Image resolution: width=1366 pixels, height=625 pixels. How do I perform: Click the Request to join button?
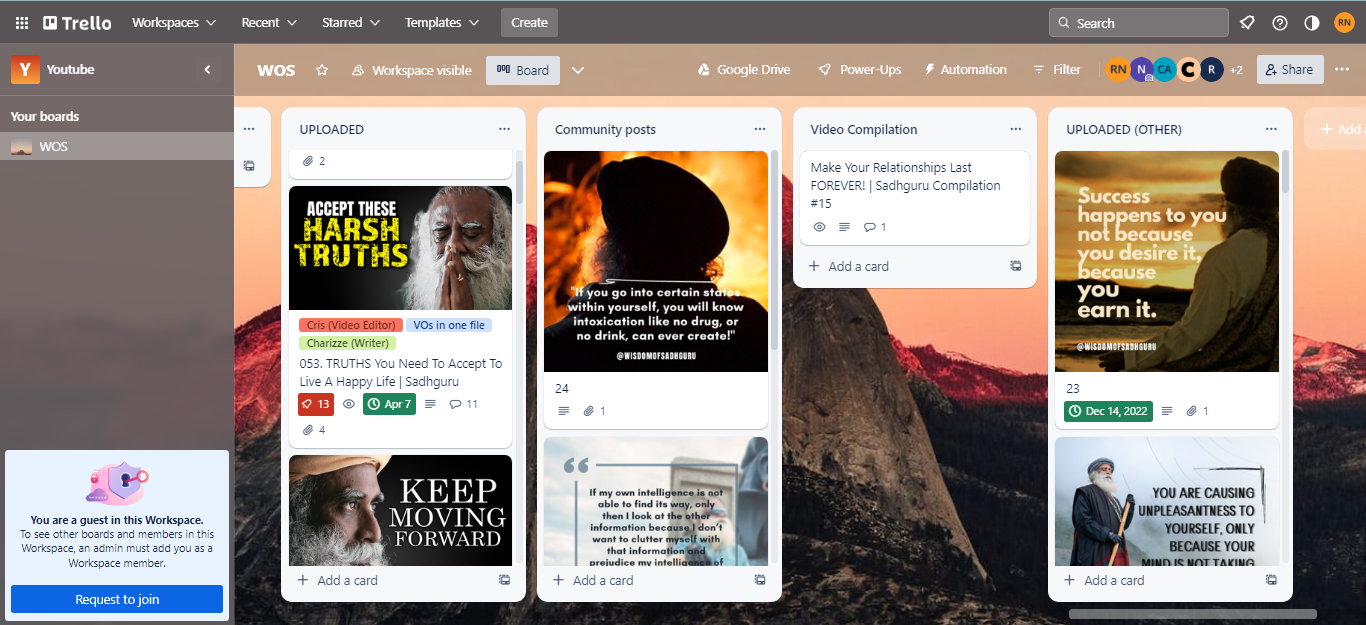(117, 599)
